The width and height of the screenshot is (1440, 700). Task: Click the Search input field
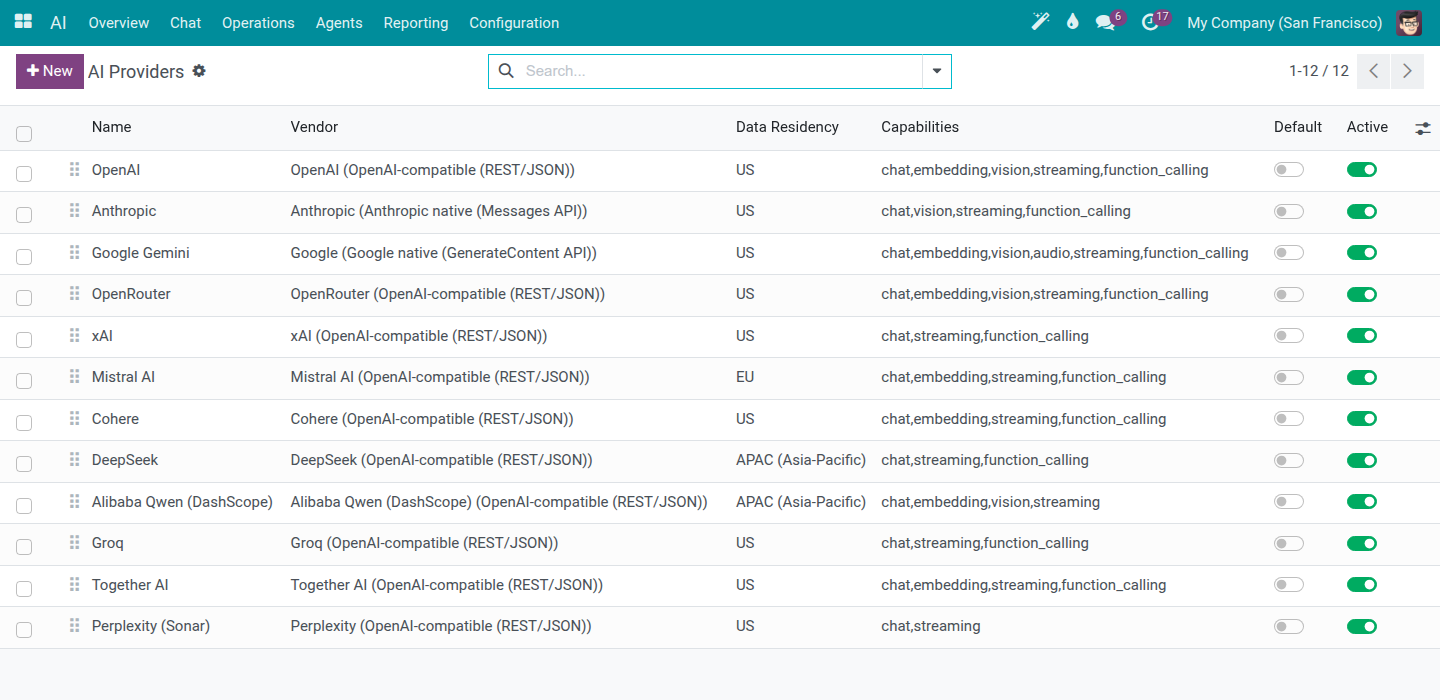[x=720, y=71]
